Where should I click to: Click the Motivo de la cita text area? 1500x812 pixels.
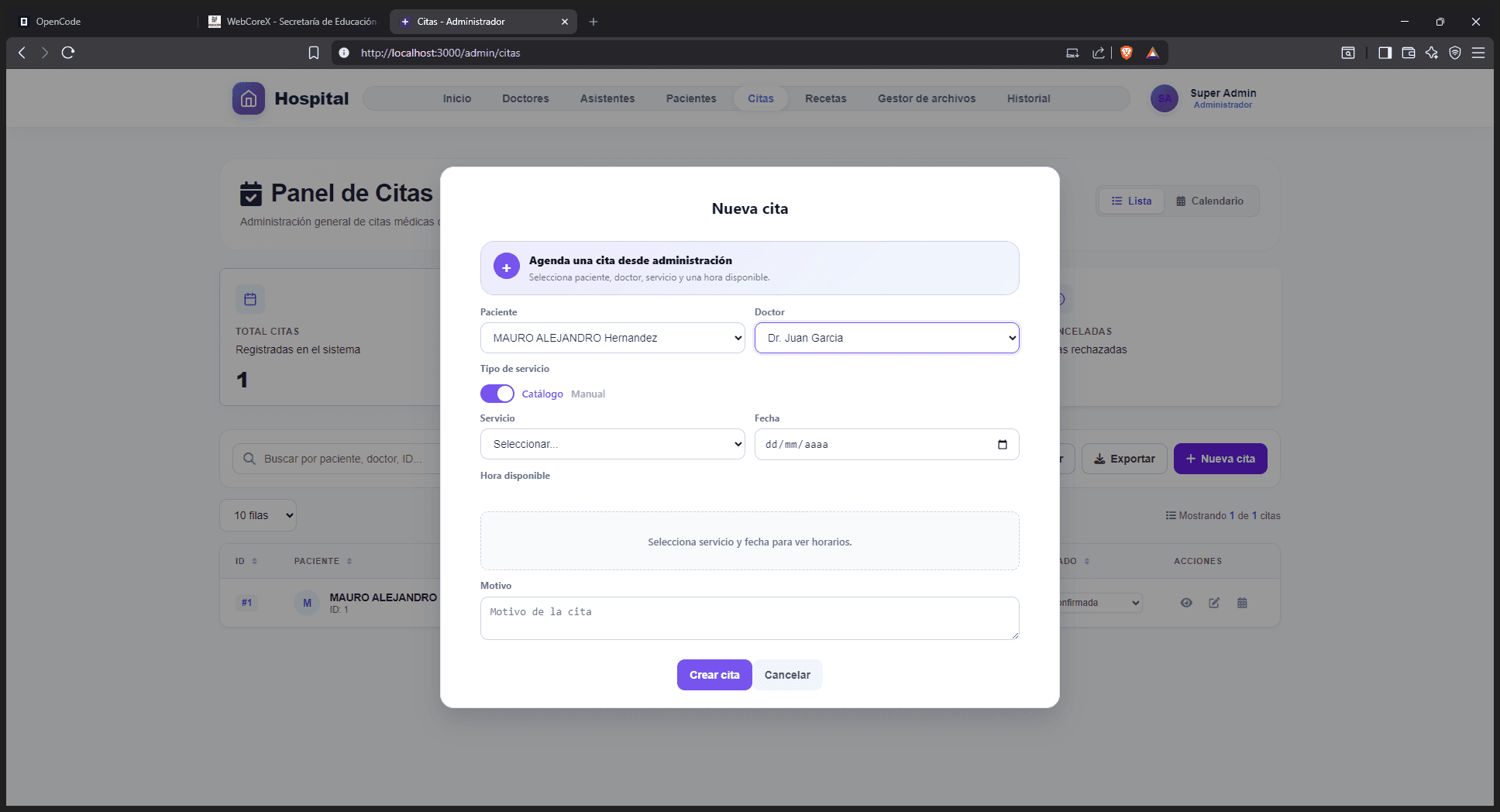click(x=750, y=618)
